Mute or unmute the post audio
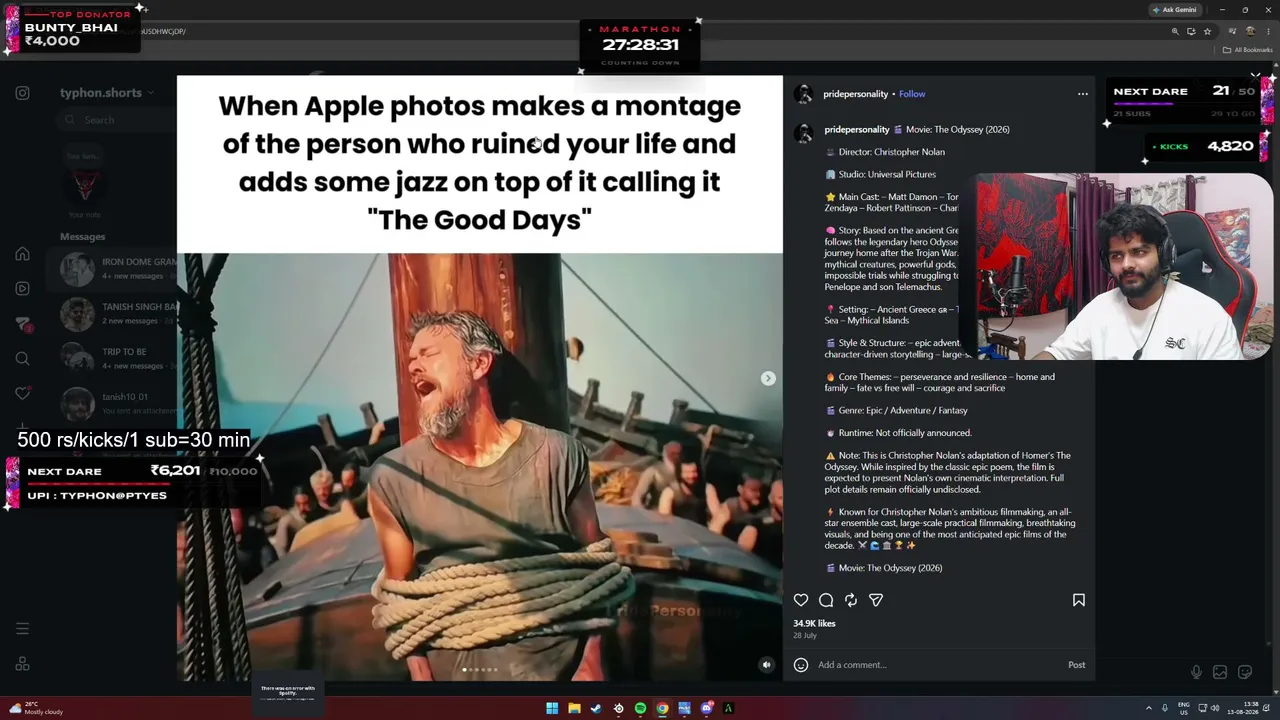The height and width of the screenshot is (720, 1280). [x=767, y=665]
